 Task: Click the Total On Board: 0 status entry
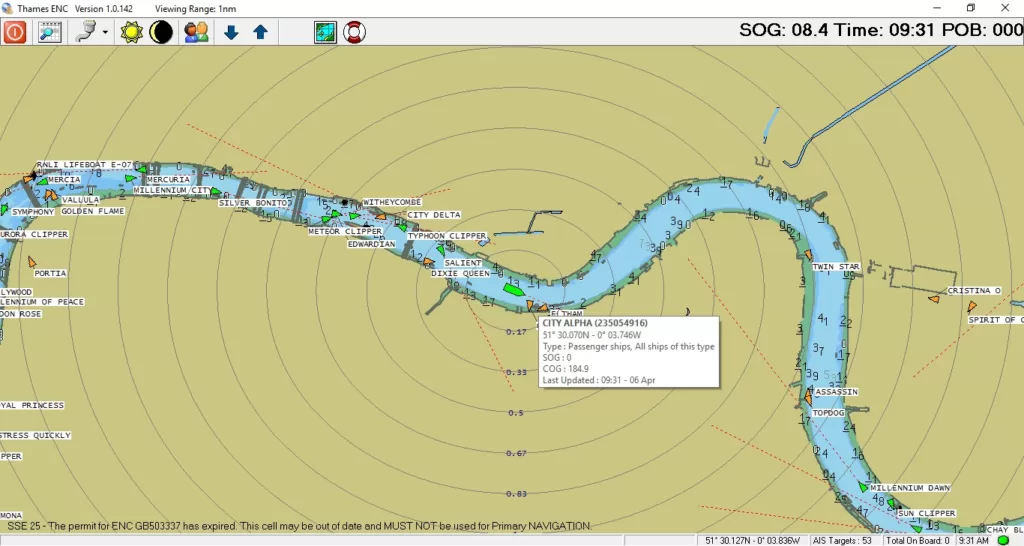(918, 541)
